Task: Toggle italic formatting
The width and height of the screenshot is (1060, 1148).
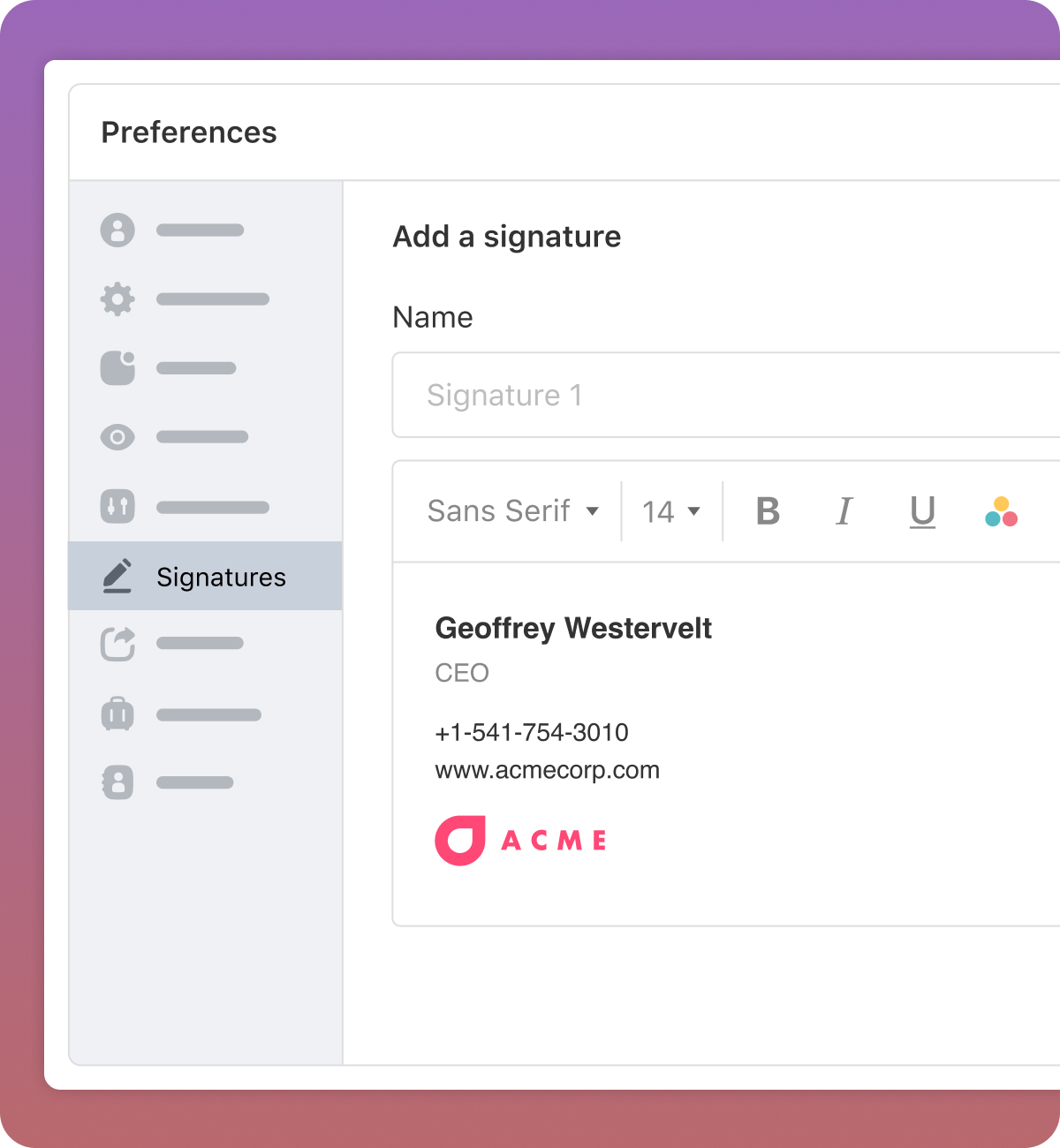Action: tap(844, 511)
